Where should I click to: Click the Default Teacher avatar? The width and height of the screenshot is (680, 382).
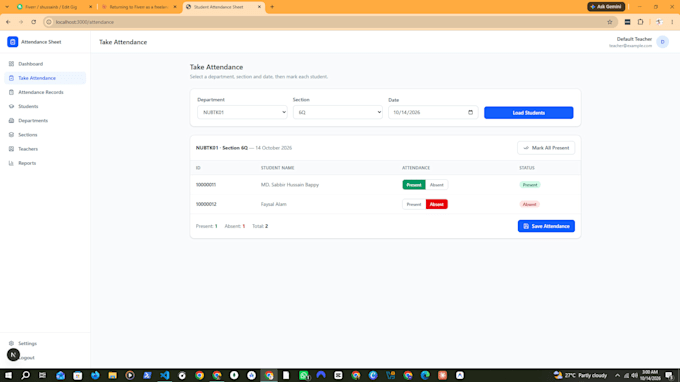[x=662, y=42]
